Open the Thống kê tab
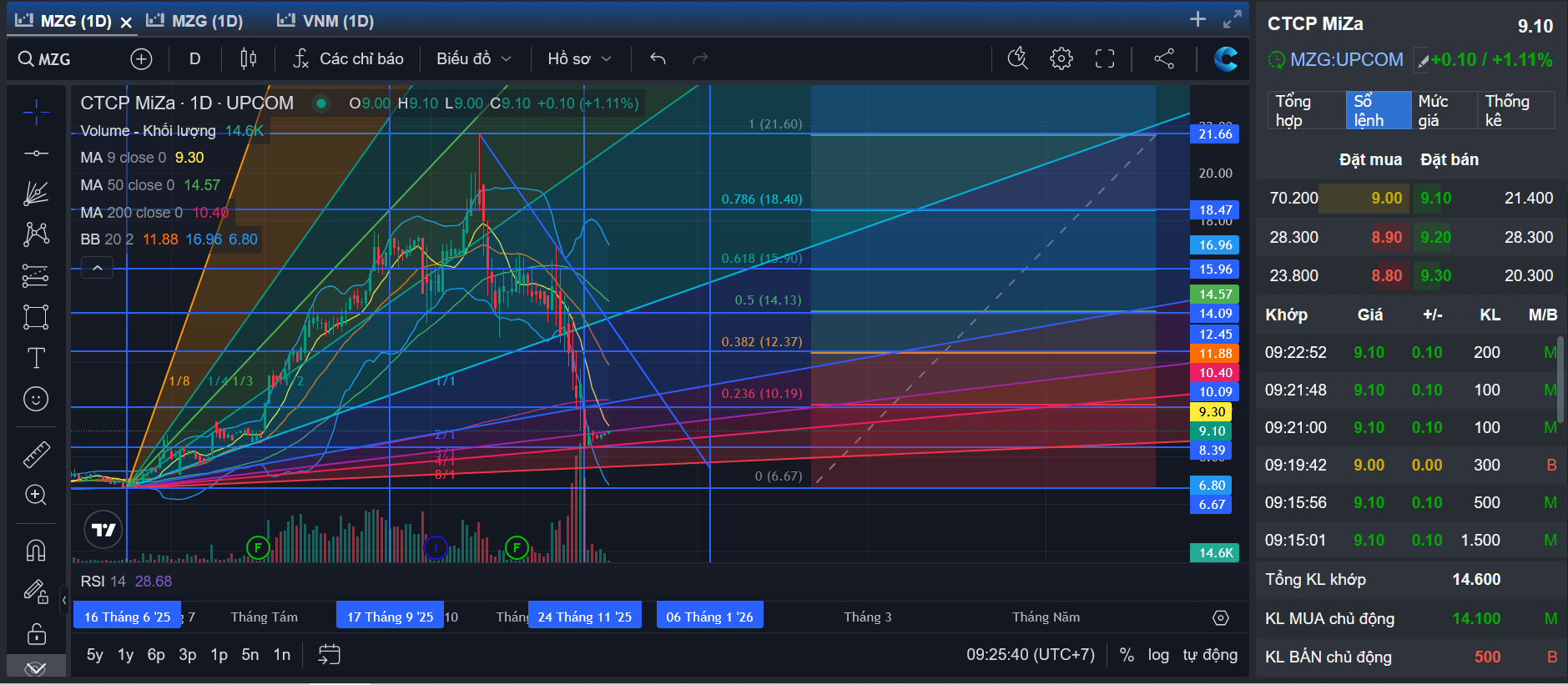 tap(1516, 110)
